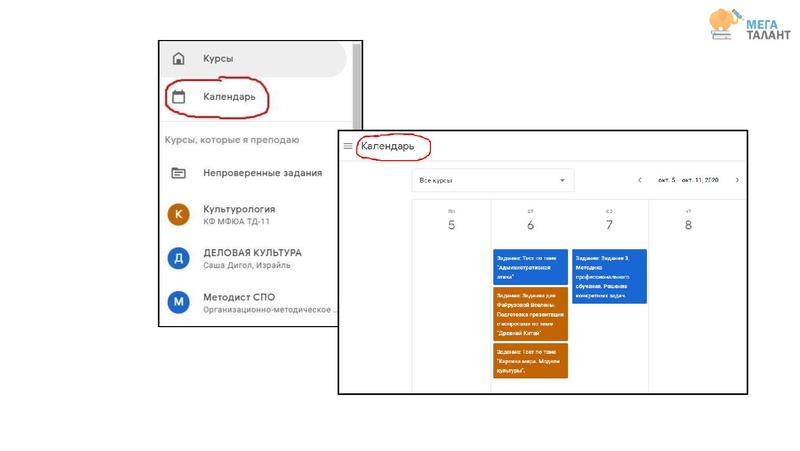The image size is (800, 451).
Task: Click the calendar icon in the sidebar
Action: [179, 97]
